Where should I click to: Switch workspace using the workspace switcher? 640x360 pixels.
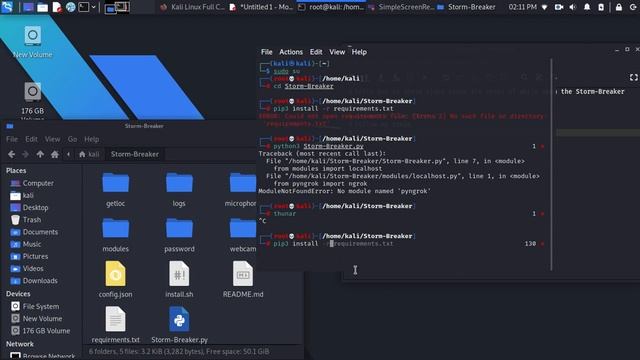click(x=117, y=7)
